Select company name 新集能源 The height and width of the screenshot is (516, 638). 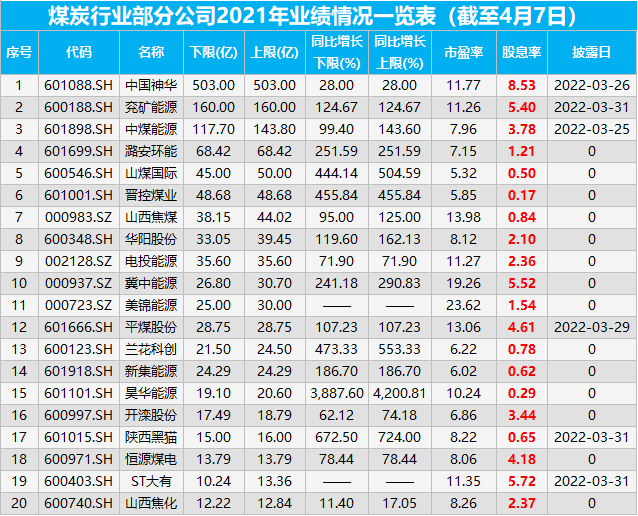151,371
